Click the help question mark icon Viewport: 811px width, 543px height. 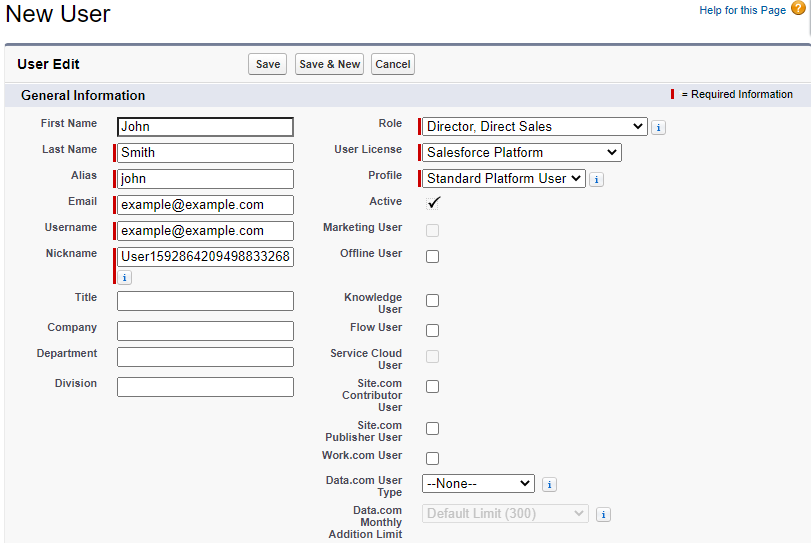click(x=797, y=9)
